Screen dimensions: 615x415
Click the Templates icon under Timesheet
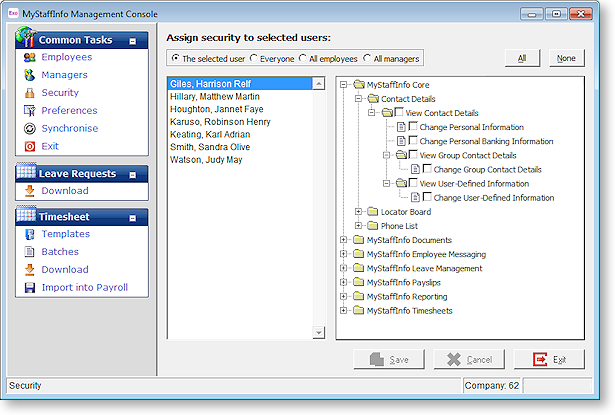[28, 234]
